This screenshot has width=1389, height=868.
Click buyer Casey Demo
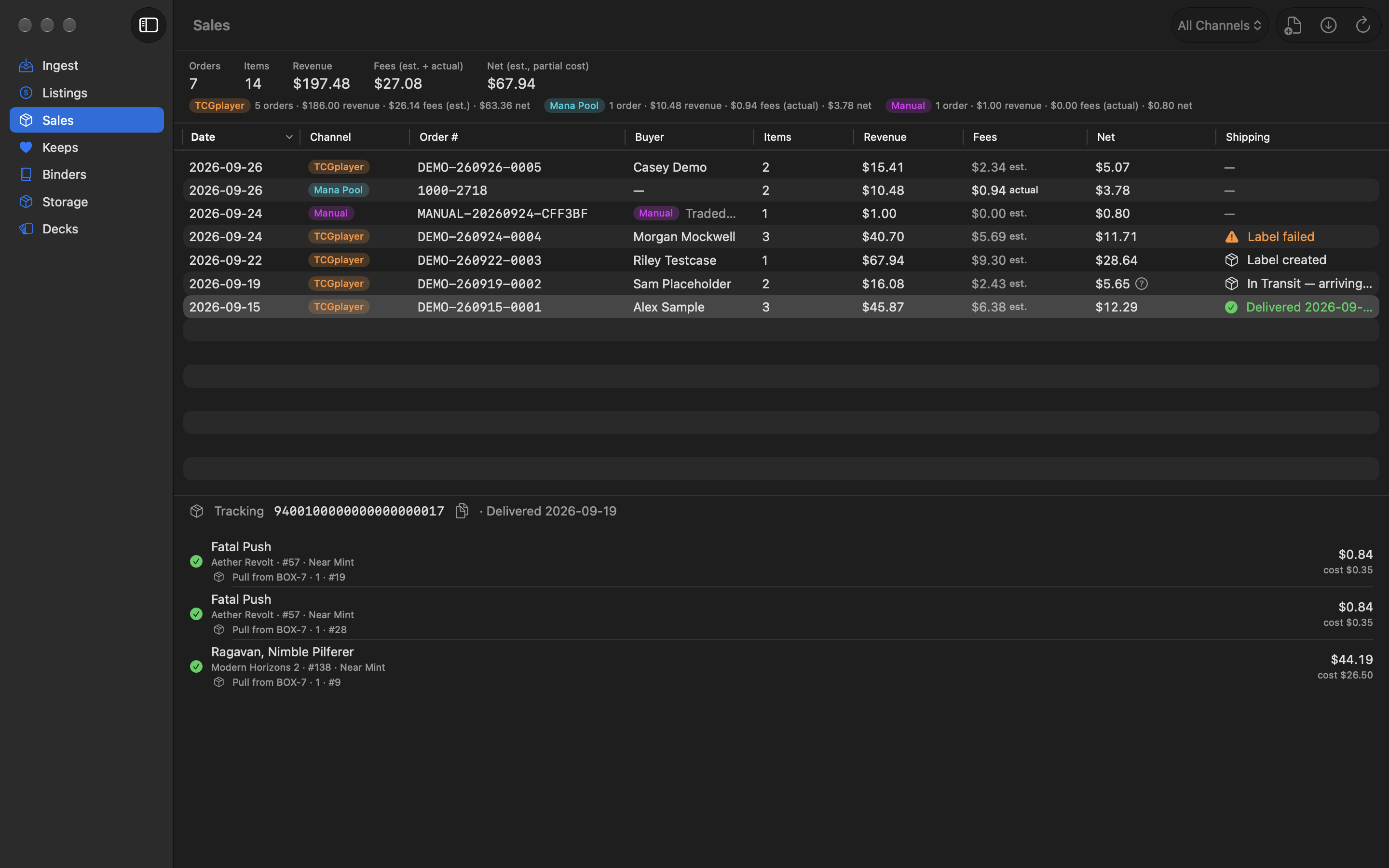pyautogui.click(x=670, y=167)
